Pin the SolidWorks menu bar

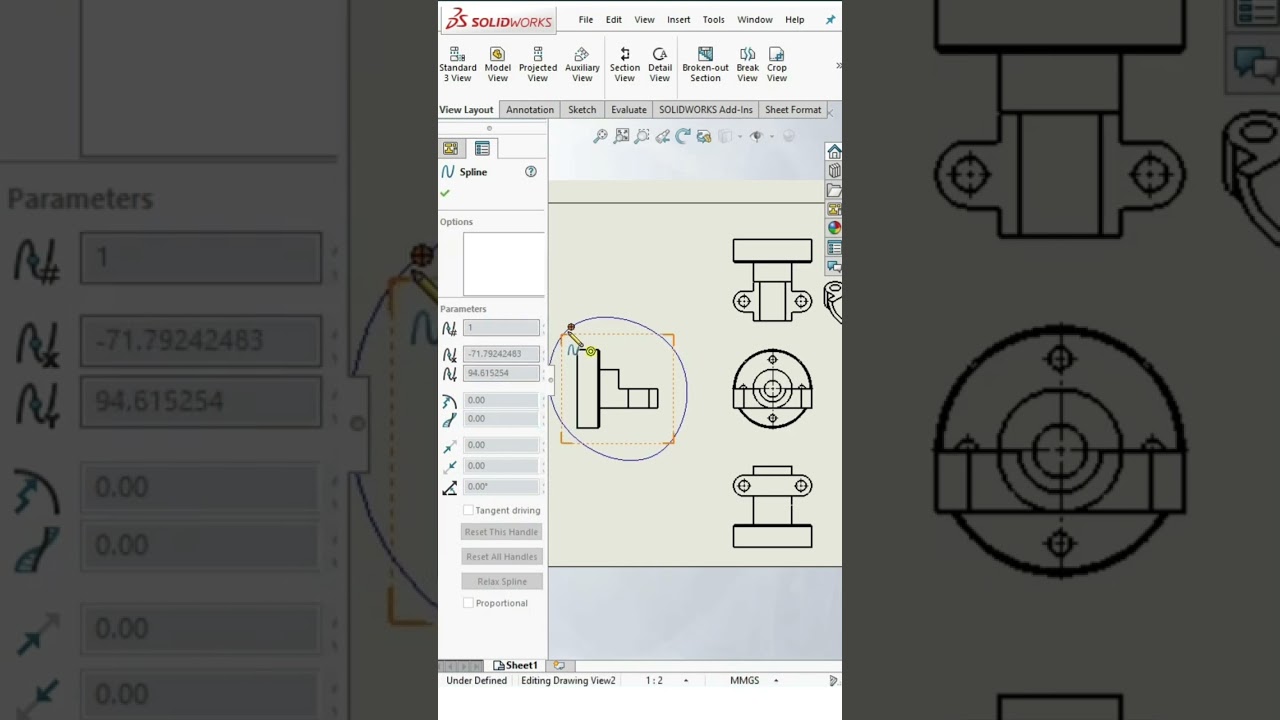click(x=830, y=20)
